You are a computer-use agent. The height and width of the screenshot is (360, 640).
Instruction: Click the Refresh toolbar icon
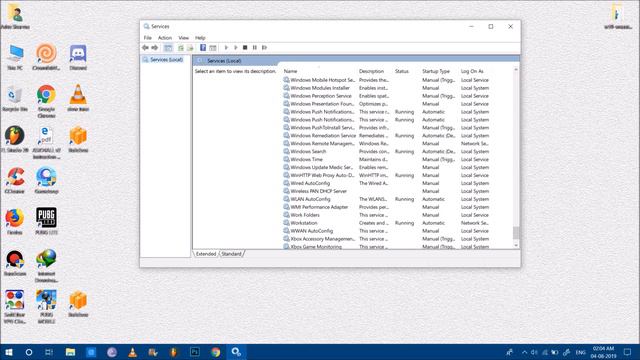click(x=181, y=48)
